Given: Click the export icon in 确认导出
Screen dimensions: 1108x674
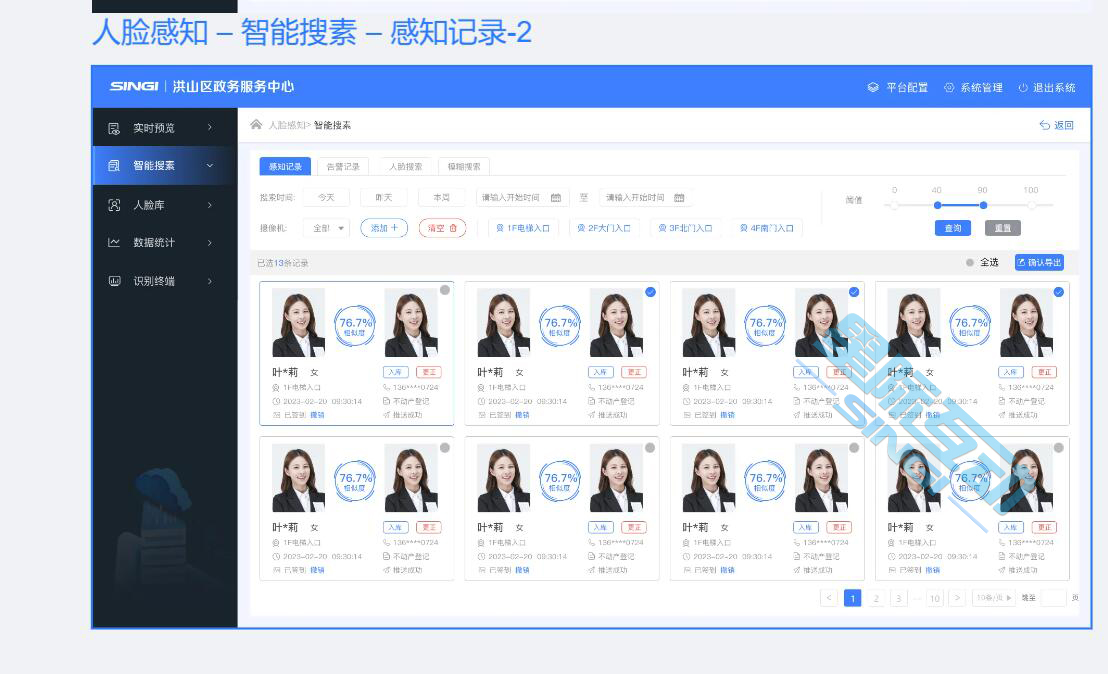Looking at the screenshot, I should coord(1021,262).
